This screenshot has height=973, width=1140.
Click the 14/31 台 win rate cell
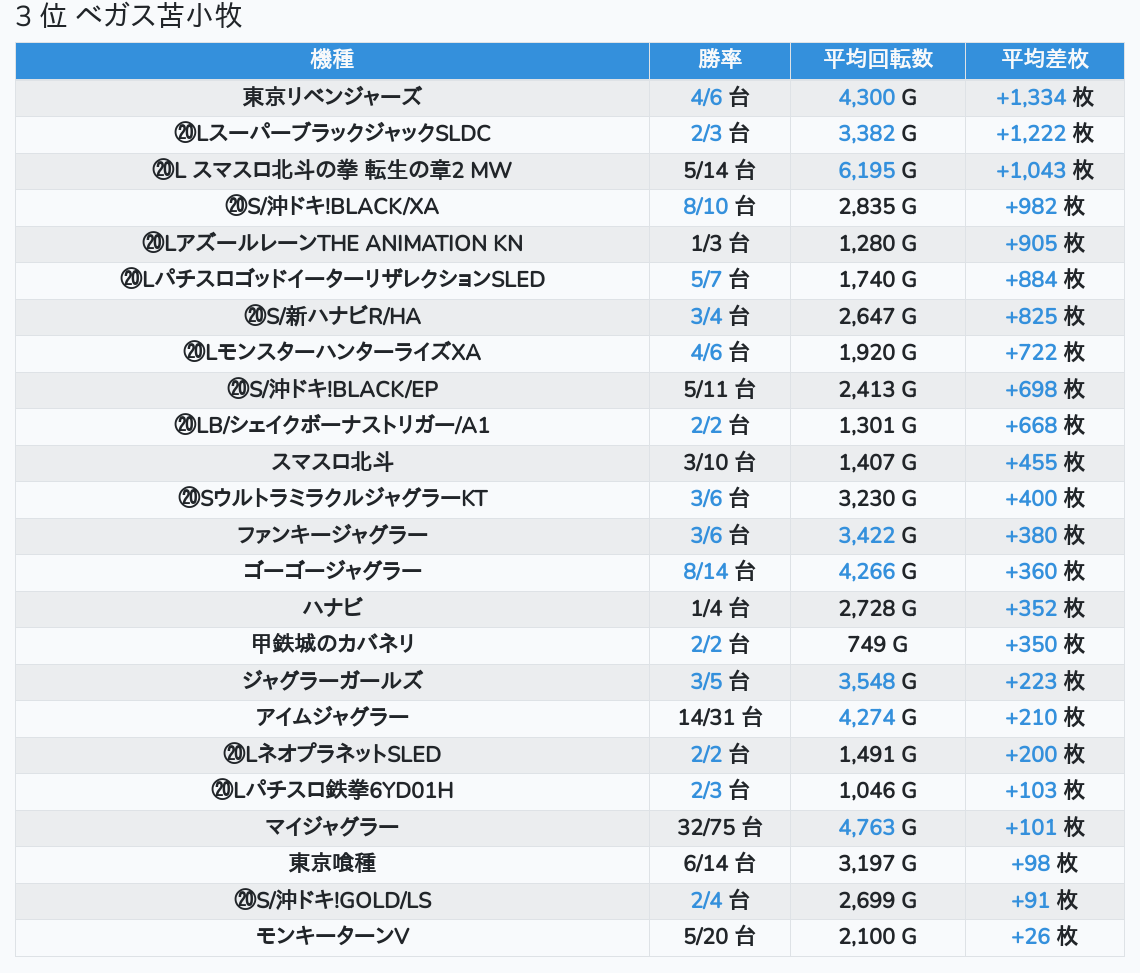pyautogui.click(x=719, y=717)
